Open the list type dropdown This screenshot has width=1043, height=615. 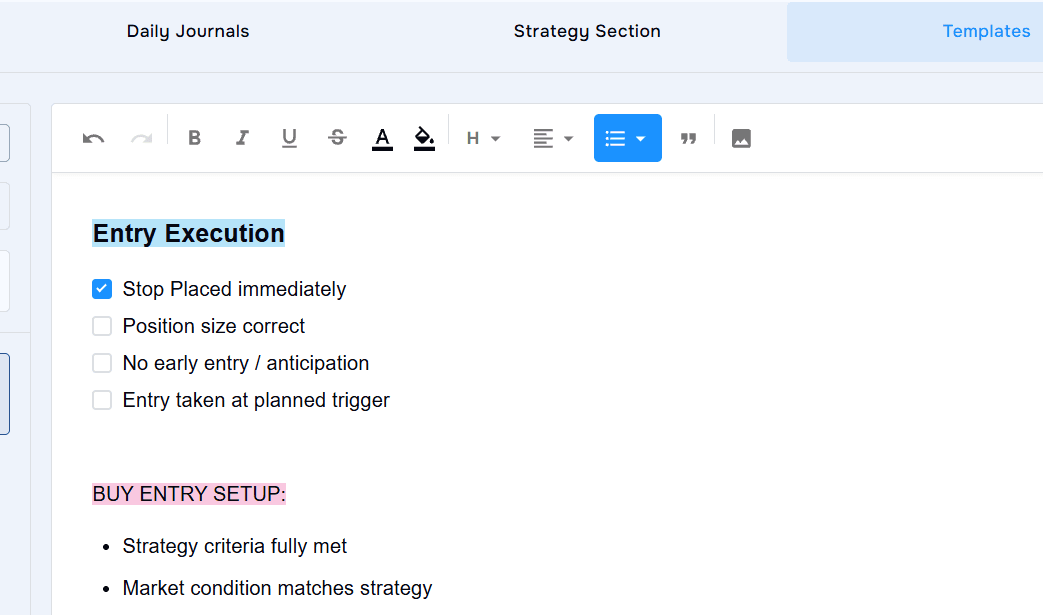[627, 138]
